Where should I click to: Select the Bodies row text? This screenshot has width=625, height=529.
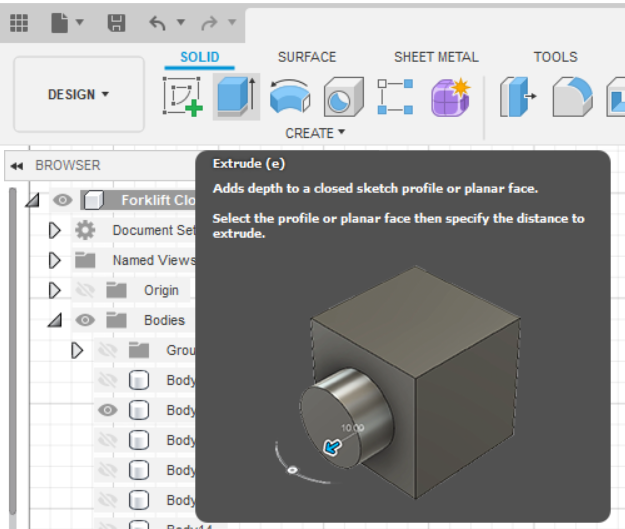tap(164, 320)
